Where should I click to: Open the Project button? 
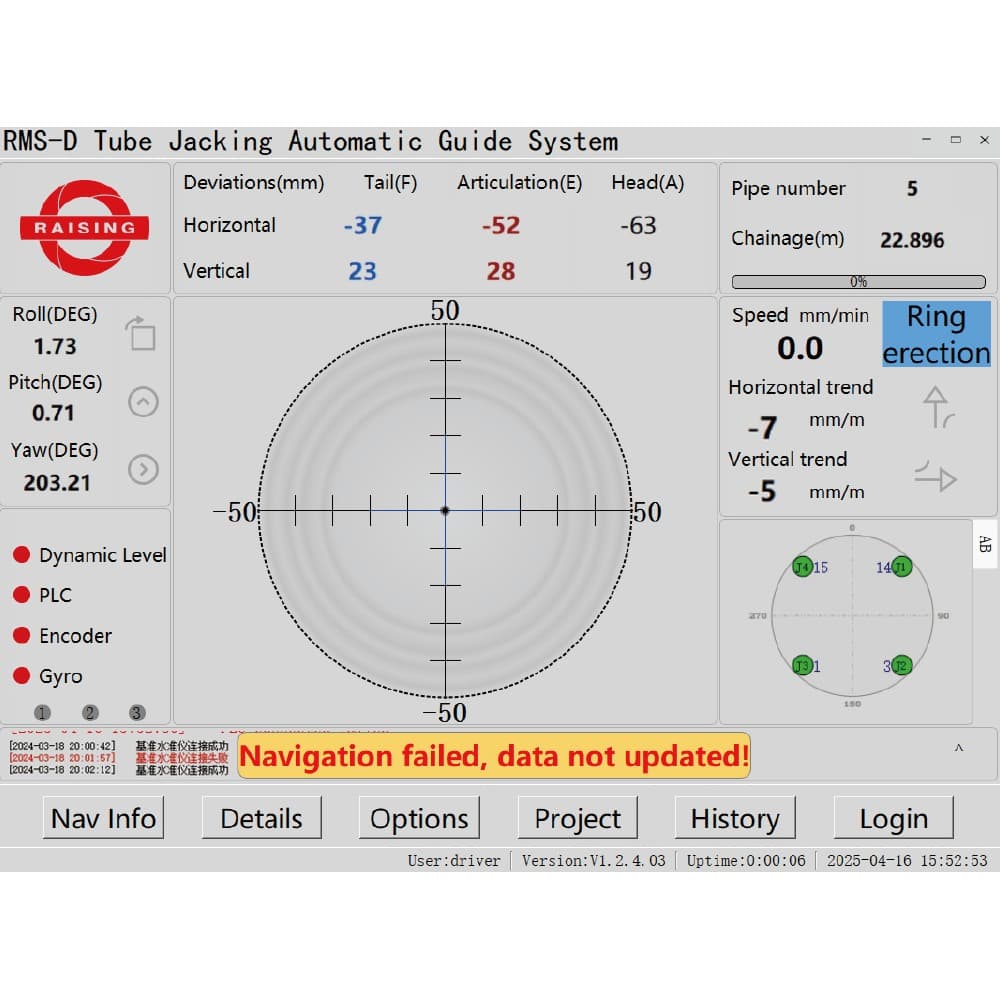pyautogui.click(x=577, y=818)
